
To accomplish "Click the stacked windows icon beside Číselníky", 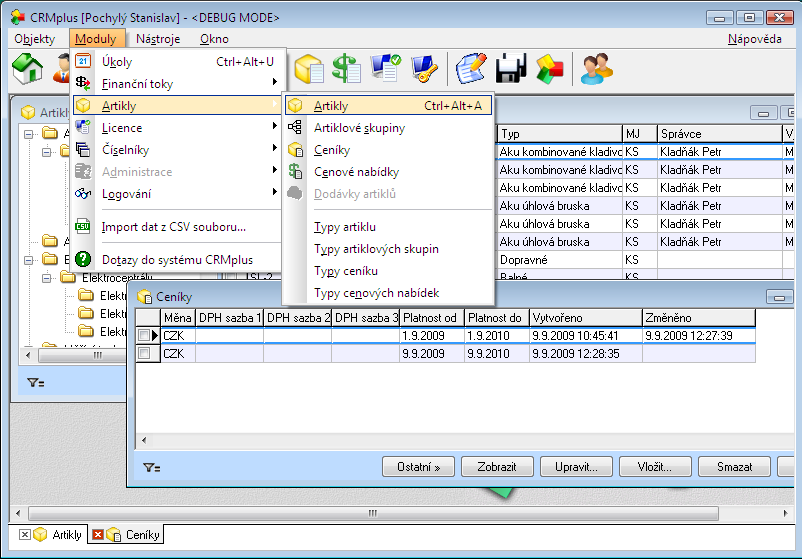I will tap(83, 149).
